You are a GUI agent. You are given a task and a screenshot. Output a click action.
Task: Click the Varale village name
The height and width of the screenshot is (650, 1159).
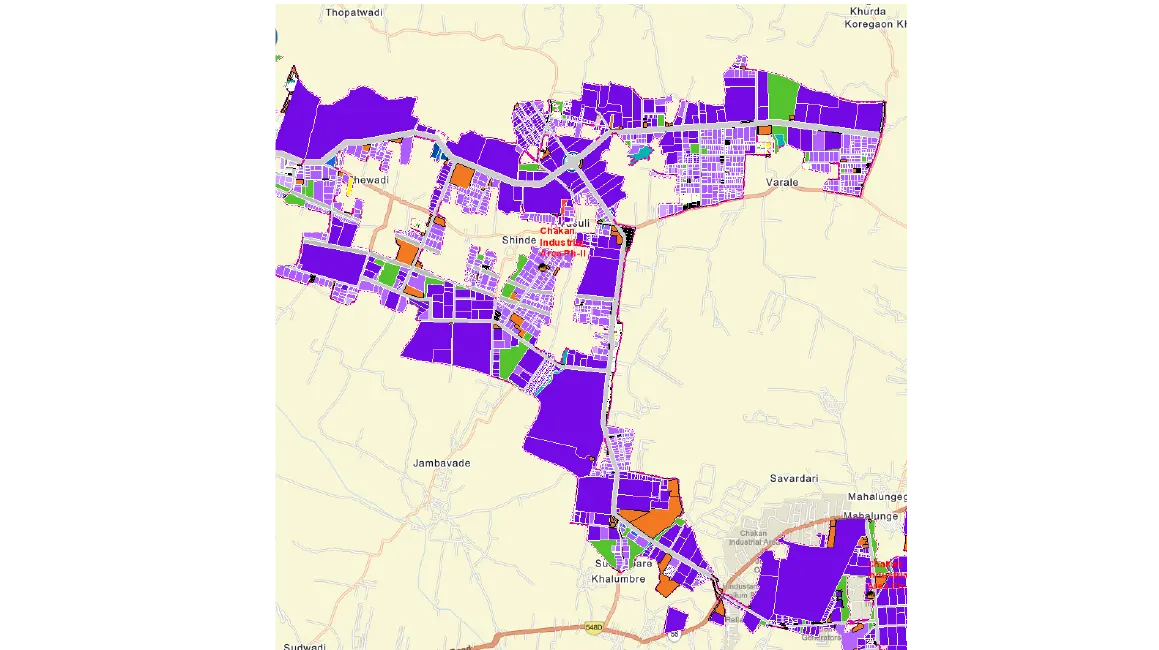click(783, 183)
